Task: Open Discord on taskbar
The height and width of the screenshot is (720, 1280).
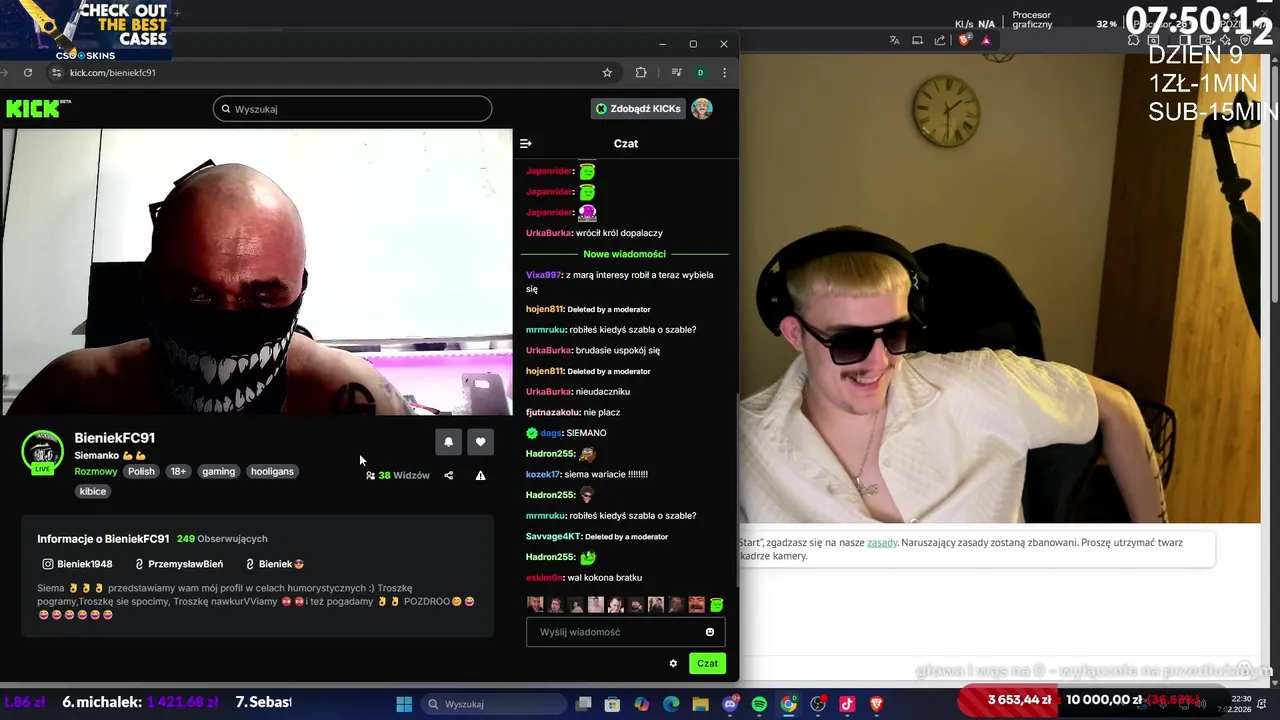Action: click(x=730, y=704)
